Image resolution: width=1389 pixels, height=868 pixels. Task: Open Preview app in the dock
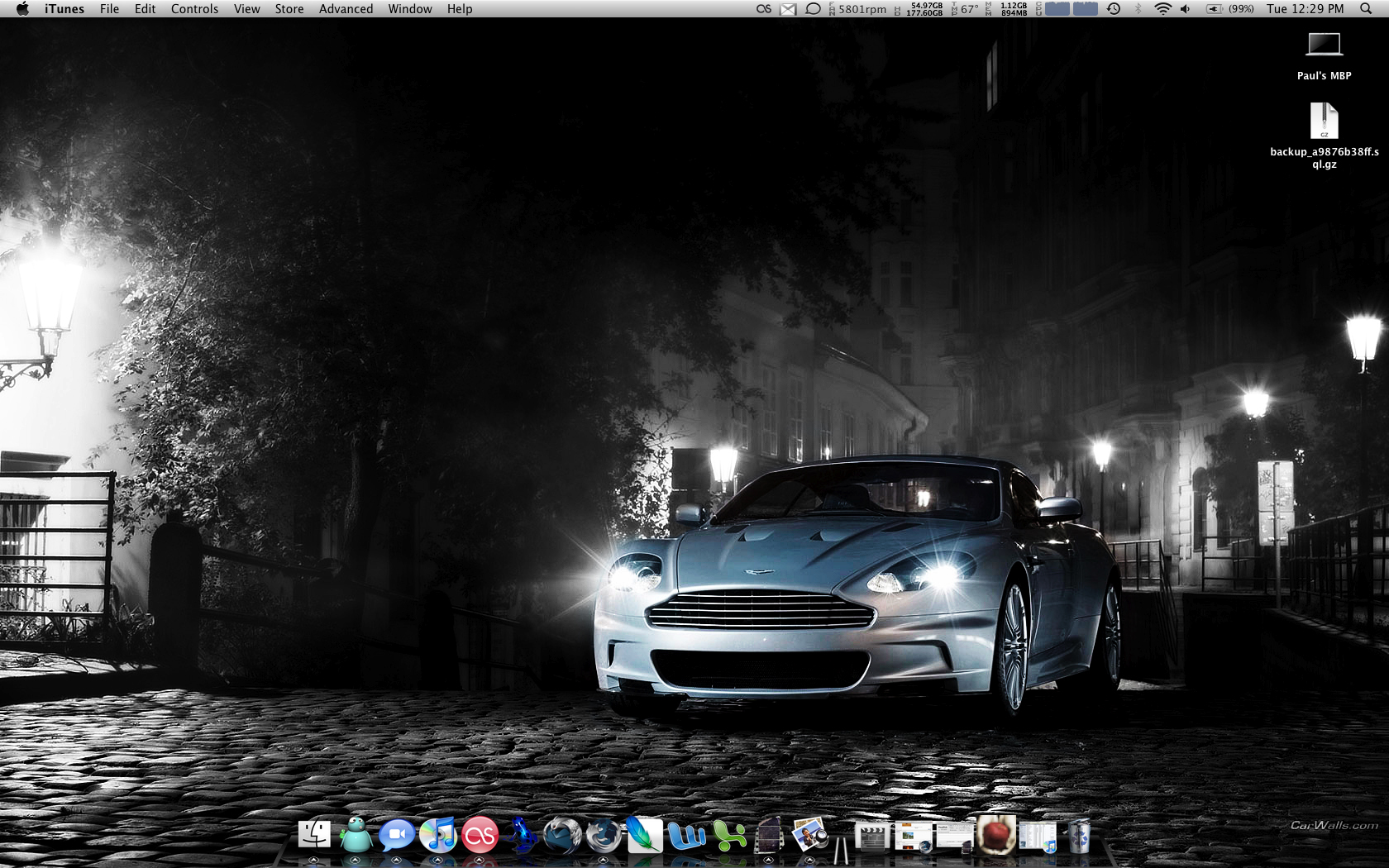(x=810, y=835)
